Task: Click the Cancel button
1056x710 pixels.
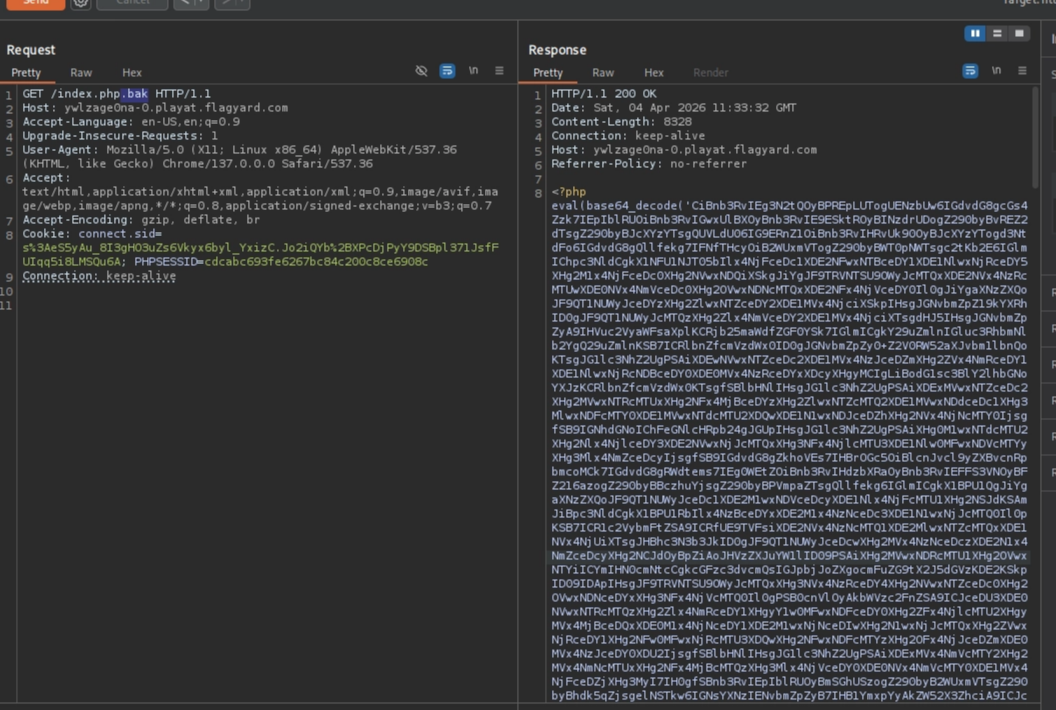Action: (132, 3)
